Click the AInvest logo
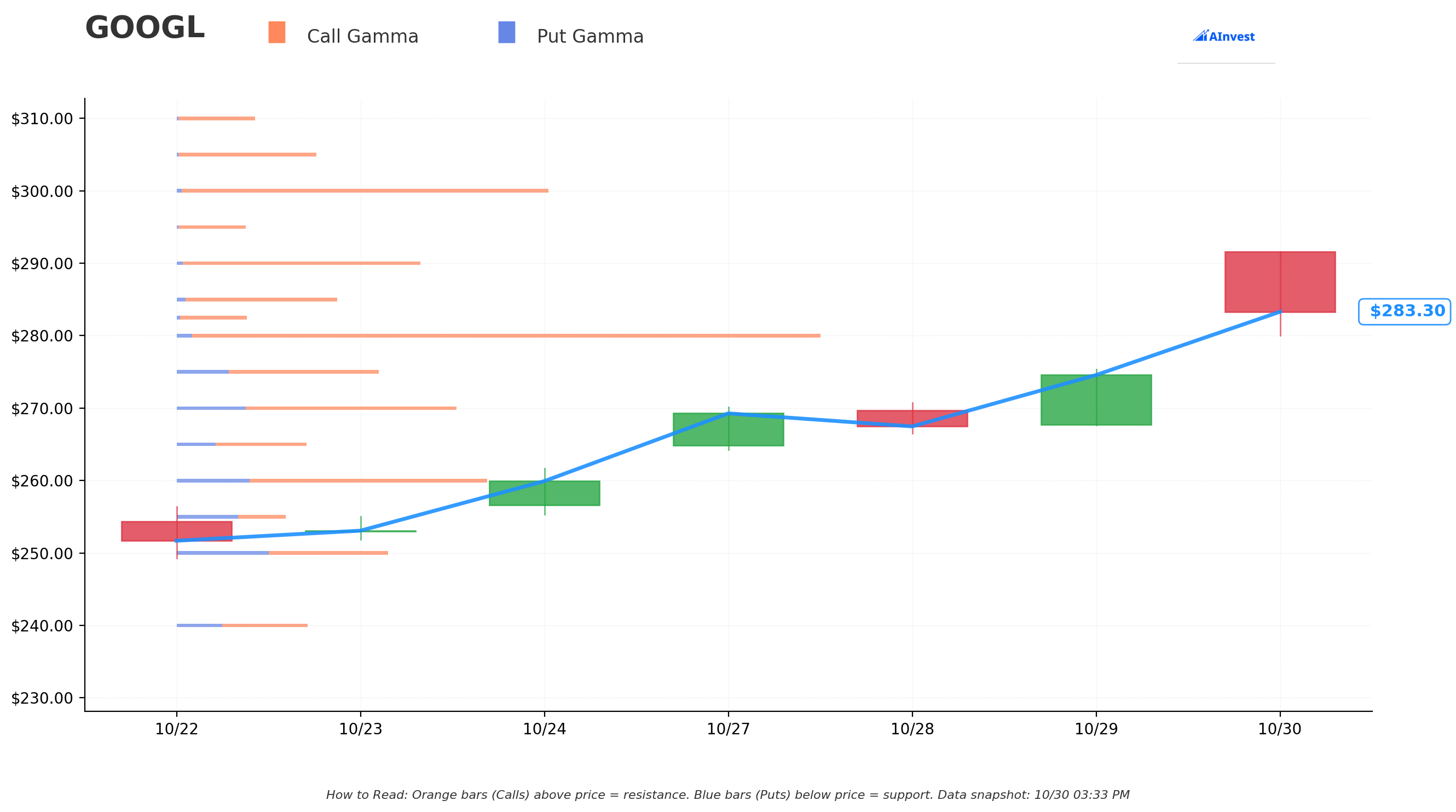This screenshot has height=812, width=1456. 1224,36
